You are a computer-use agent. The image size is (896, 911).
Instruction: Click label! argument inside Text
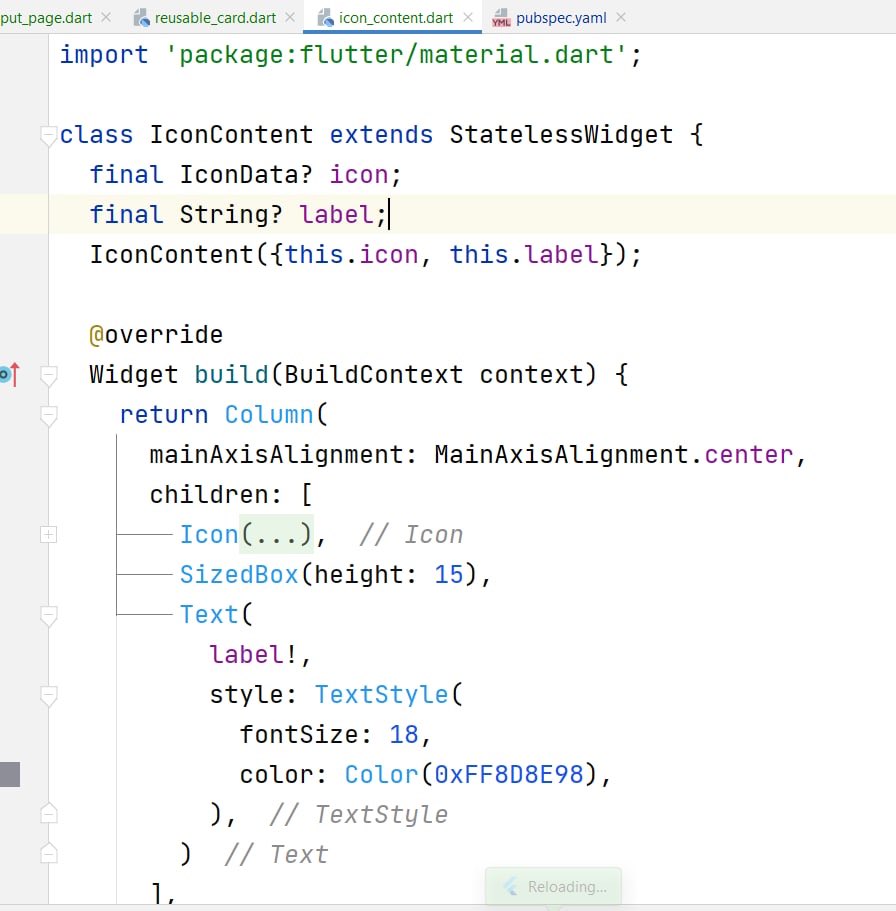tap(254, 655)
